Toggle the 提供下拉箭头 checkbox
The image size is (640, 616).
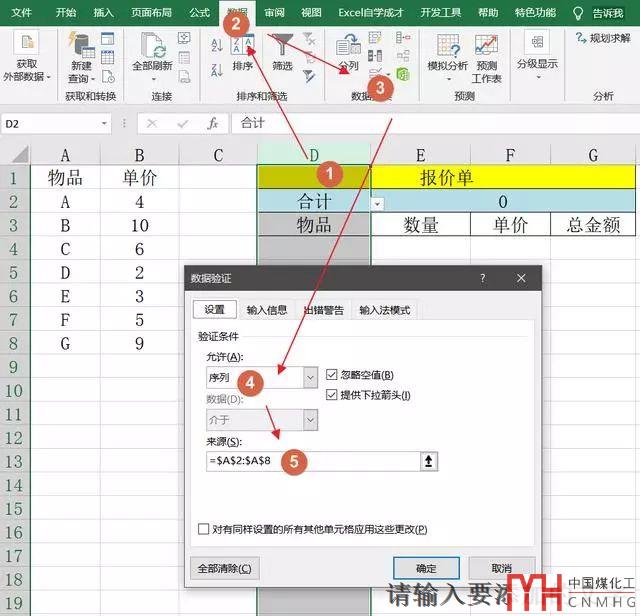click(x=331, y=395)
